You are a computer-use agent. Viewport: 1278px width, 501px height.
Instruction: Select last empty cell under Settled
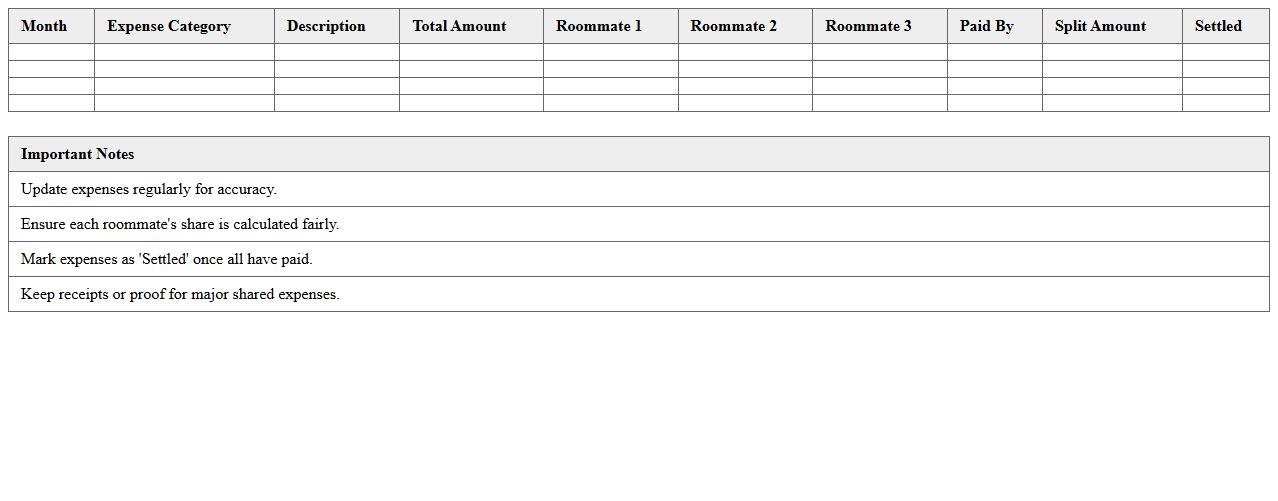tap(1225, 103)
